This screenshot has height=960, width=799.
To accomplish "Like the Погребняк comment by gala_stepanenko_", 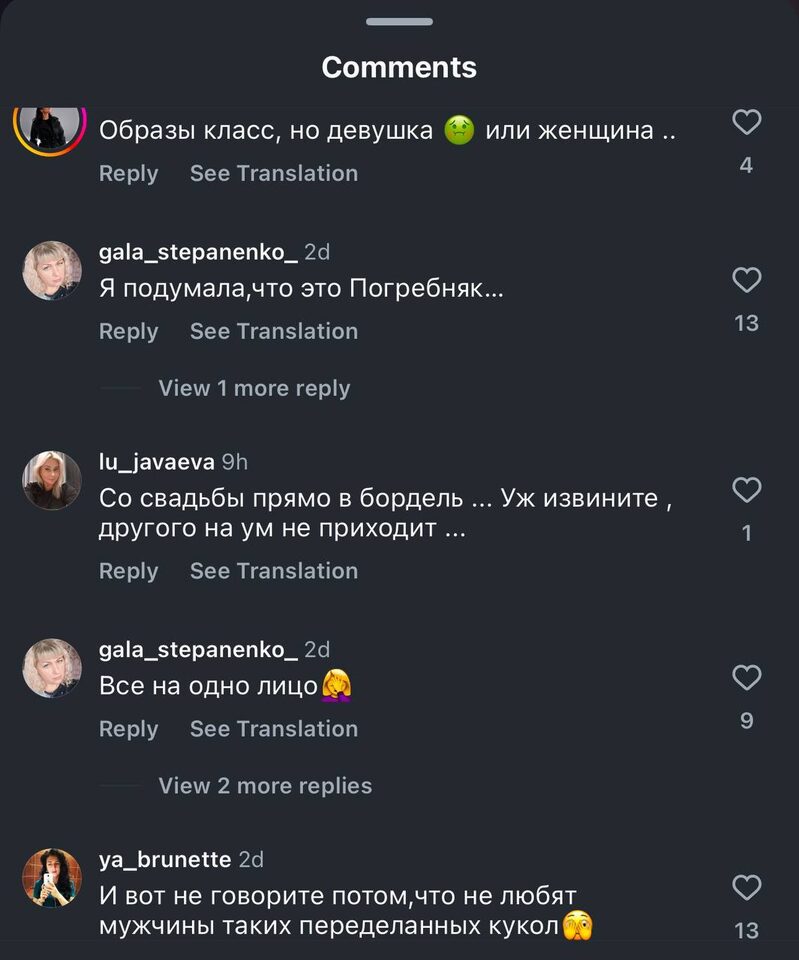I will (747, 281).
